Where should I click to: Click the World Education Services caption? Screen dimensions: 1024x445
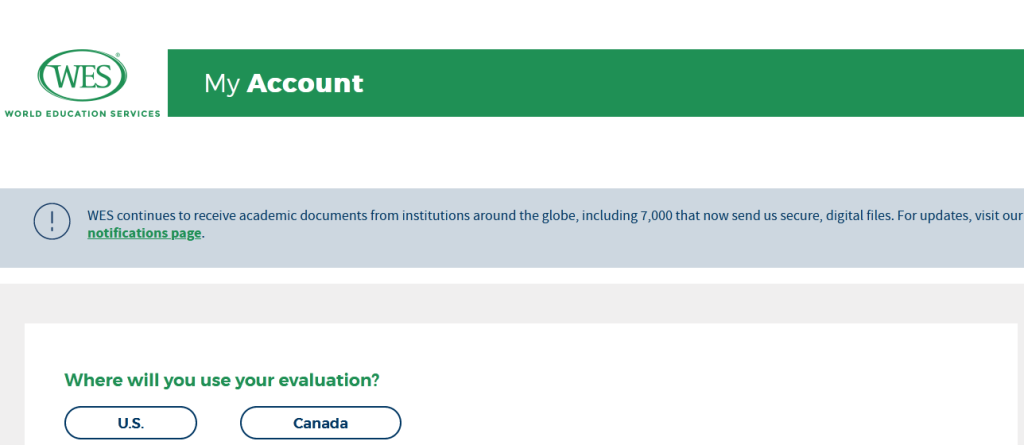(x=82, y=114)
